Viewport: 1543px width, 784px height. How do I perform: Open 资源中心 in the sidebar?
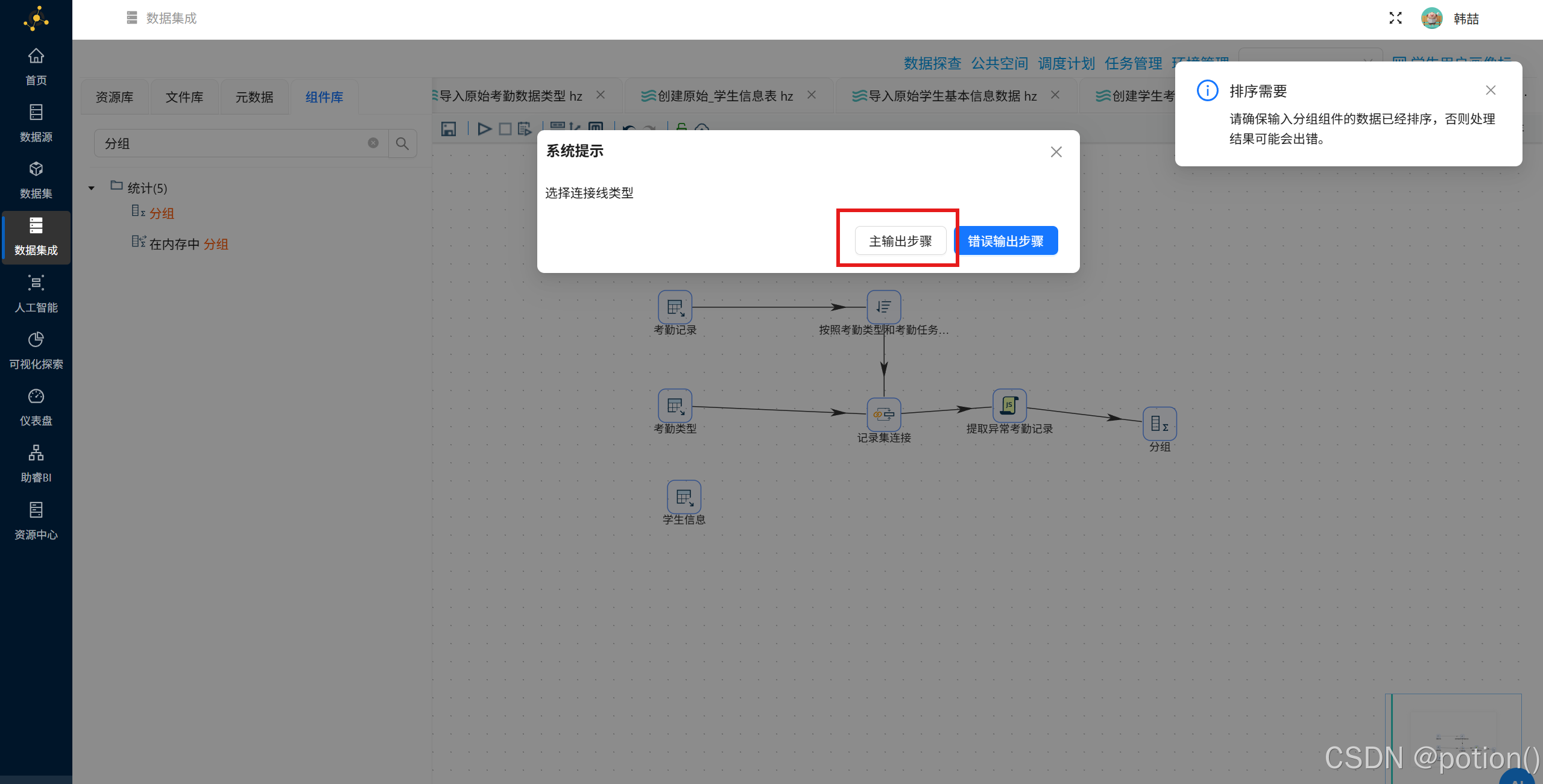pyautogui.click(x=36, y=521)
